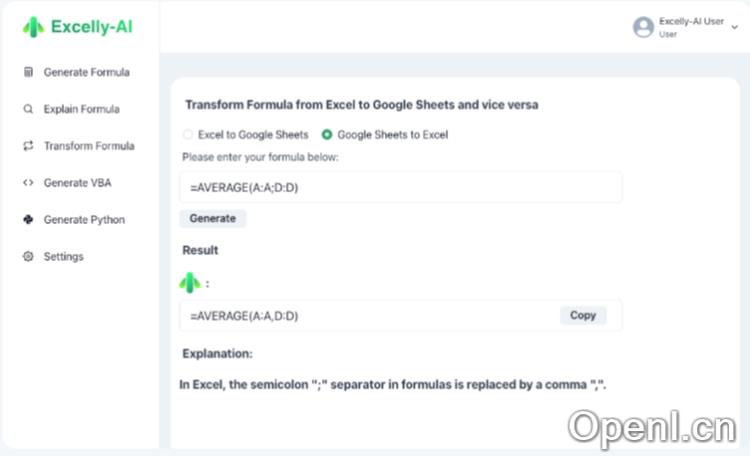Open the Generate Formula page

point(86,72)
